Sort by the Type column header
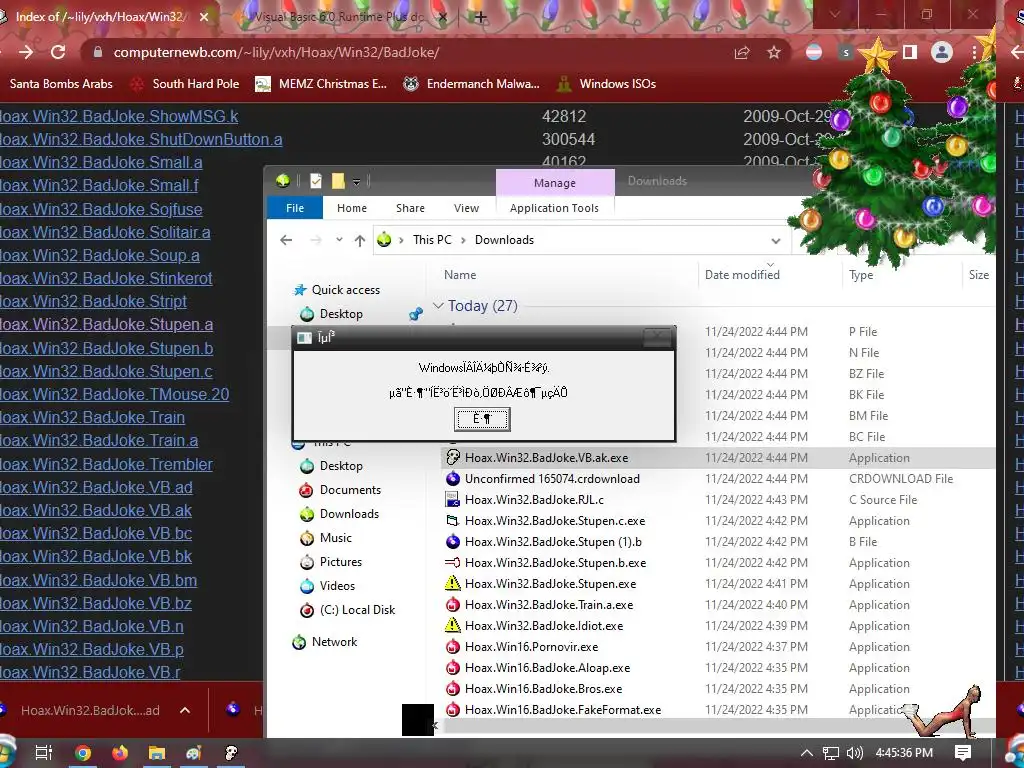The height and width of the screenshot is (768, 1024). tap(861, 275)
